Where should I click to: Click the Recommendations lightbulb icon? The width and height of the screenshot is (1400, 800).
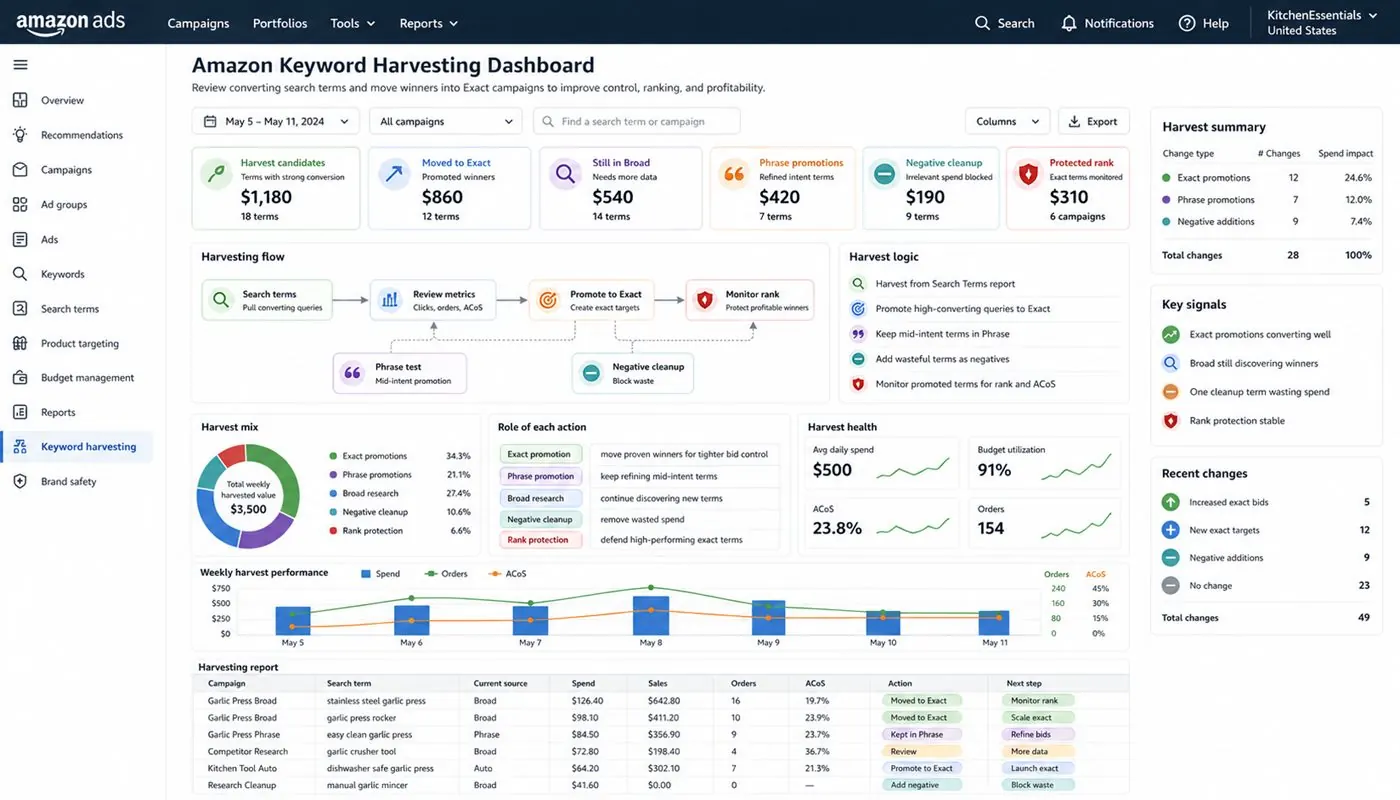20,135
